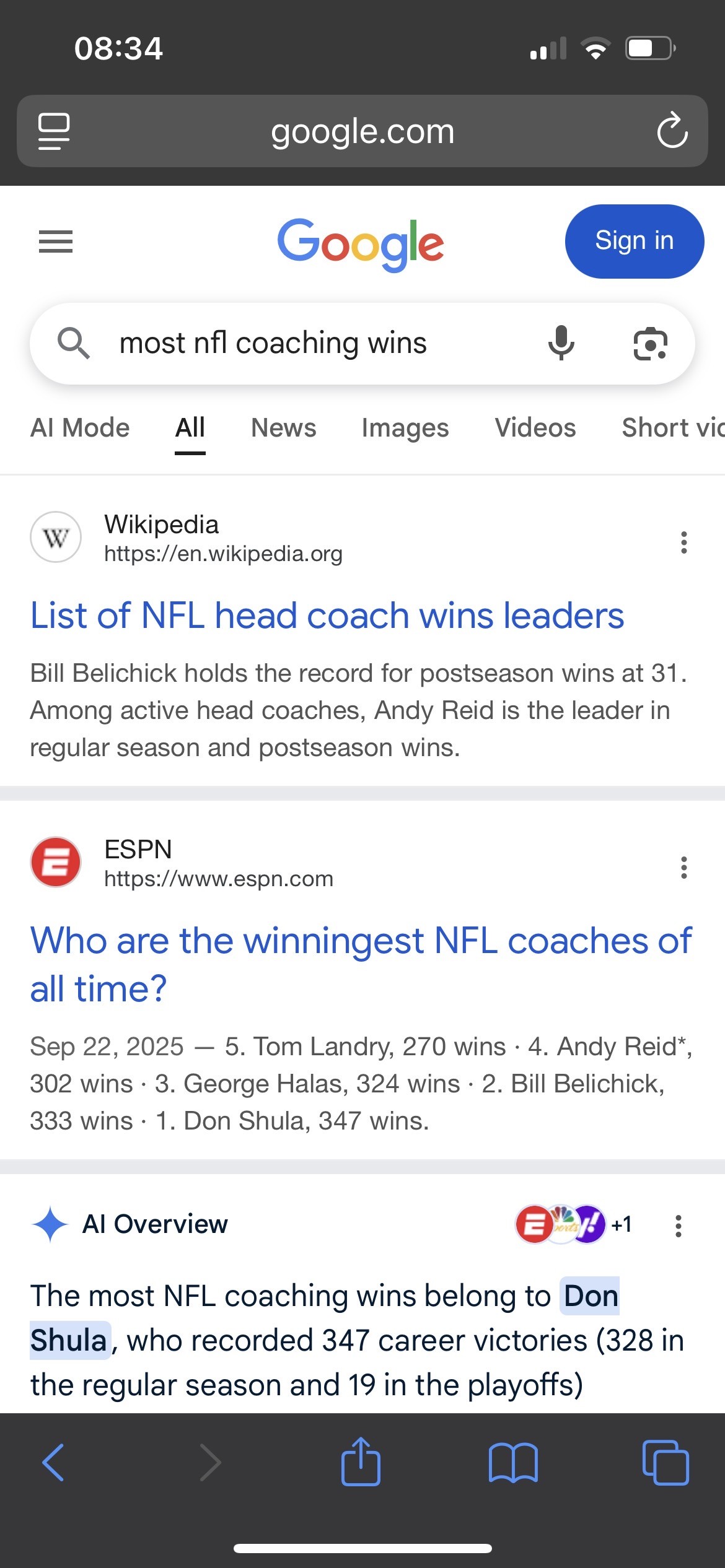This screenshot has height=1568, width=725.
Task: Open more options for ESPN result
Action: click(683, 868)
